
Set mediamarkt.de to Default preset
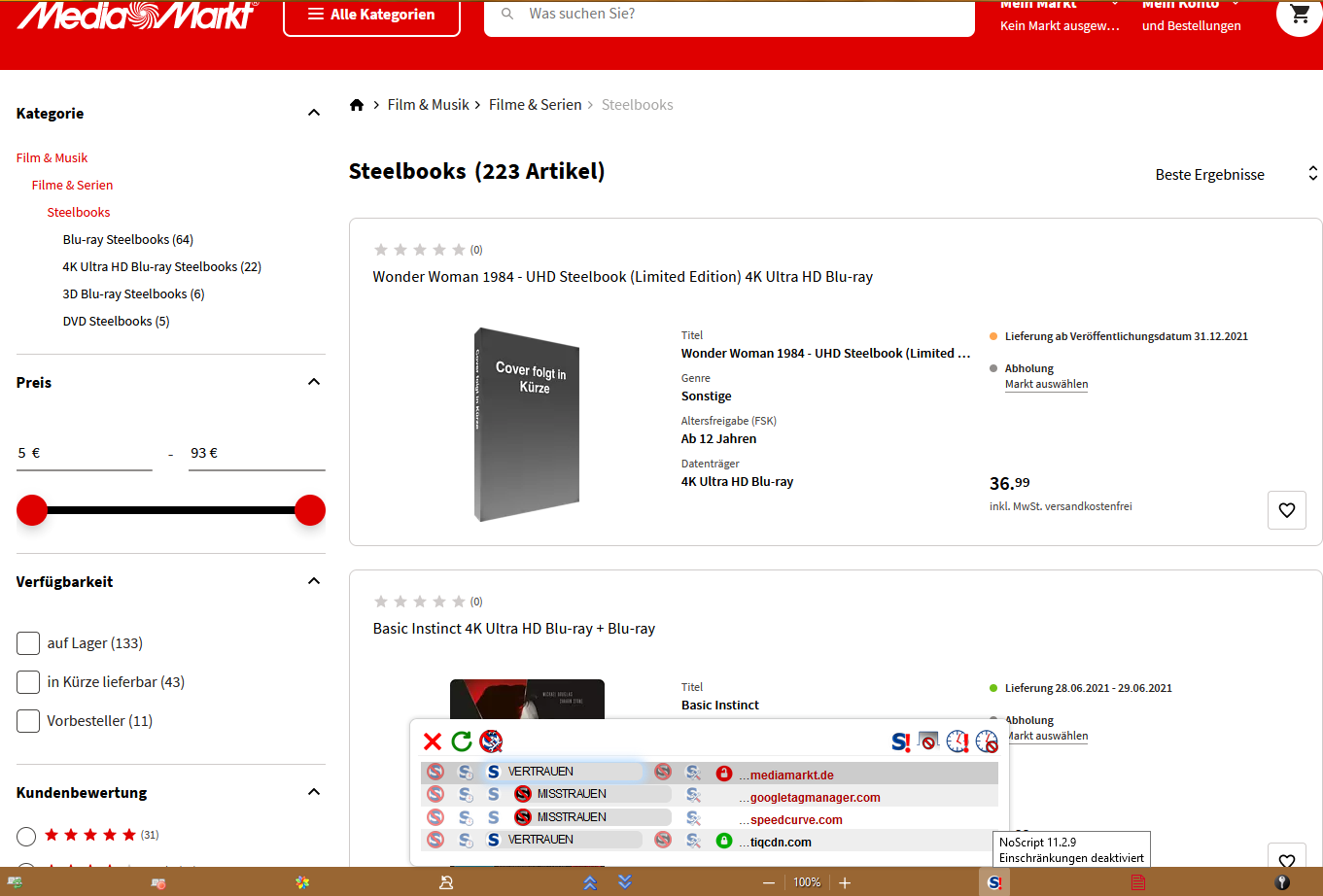(x=435, y=773)
